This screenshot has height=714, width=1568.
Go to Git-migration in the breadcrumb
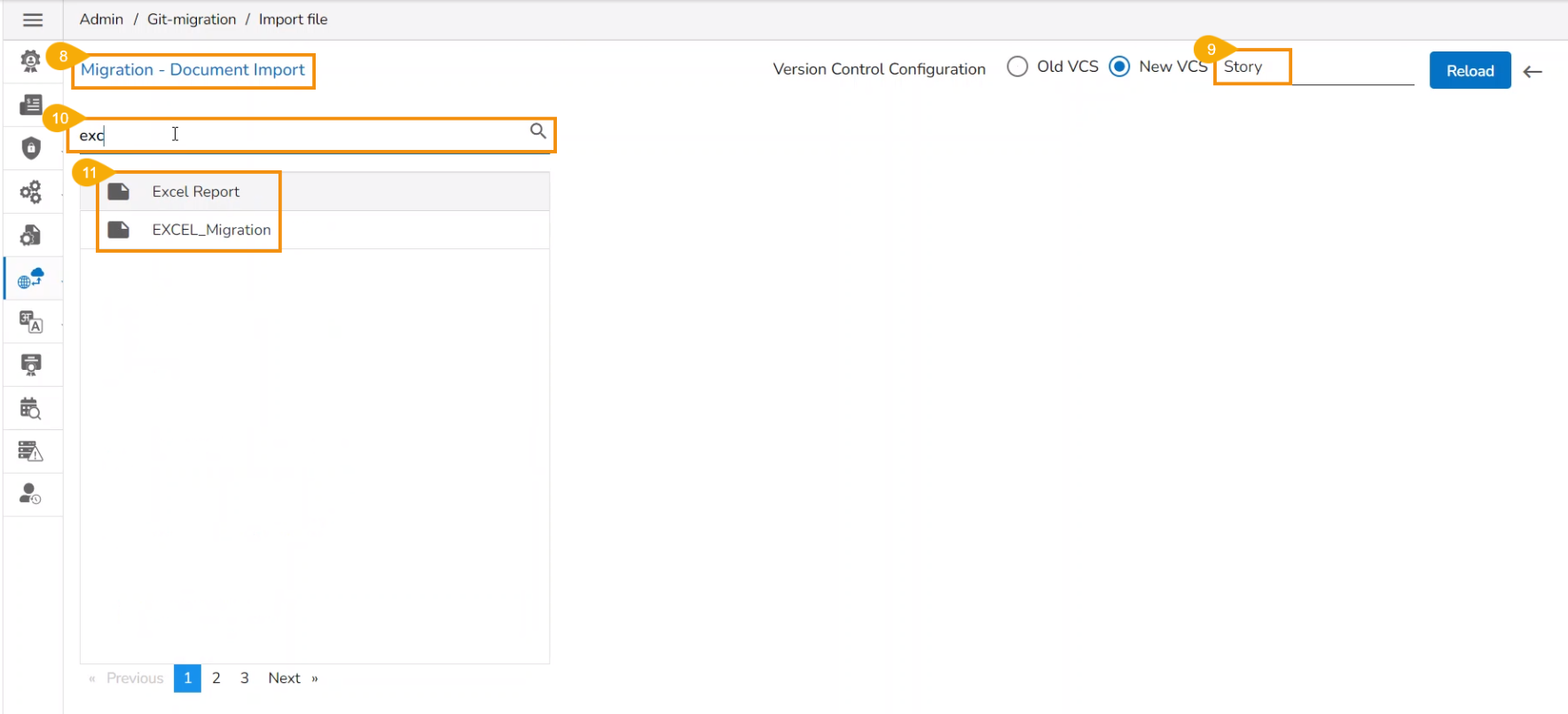192,20
